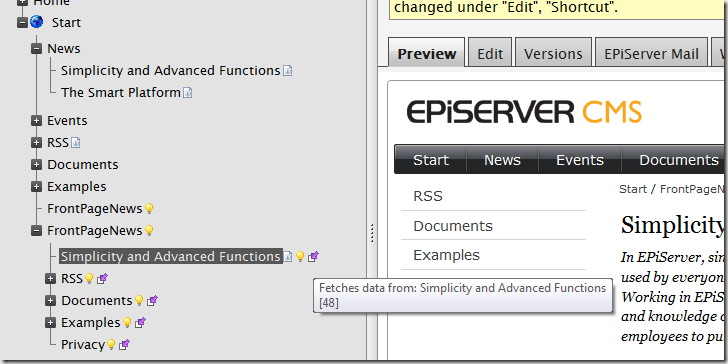Click the page icon after Simplicity and Advanced Functions under News
The height and width of the screenshot is (364, 728).
288,71
